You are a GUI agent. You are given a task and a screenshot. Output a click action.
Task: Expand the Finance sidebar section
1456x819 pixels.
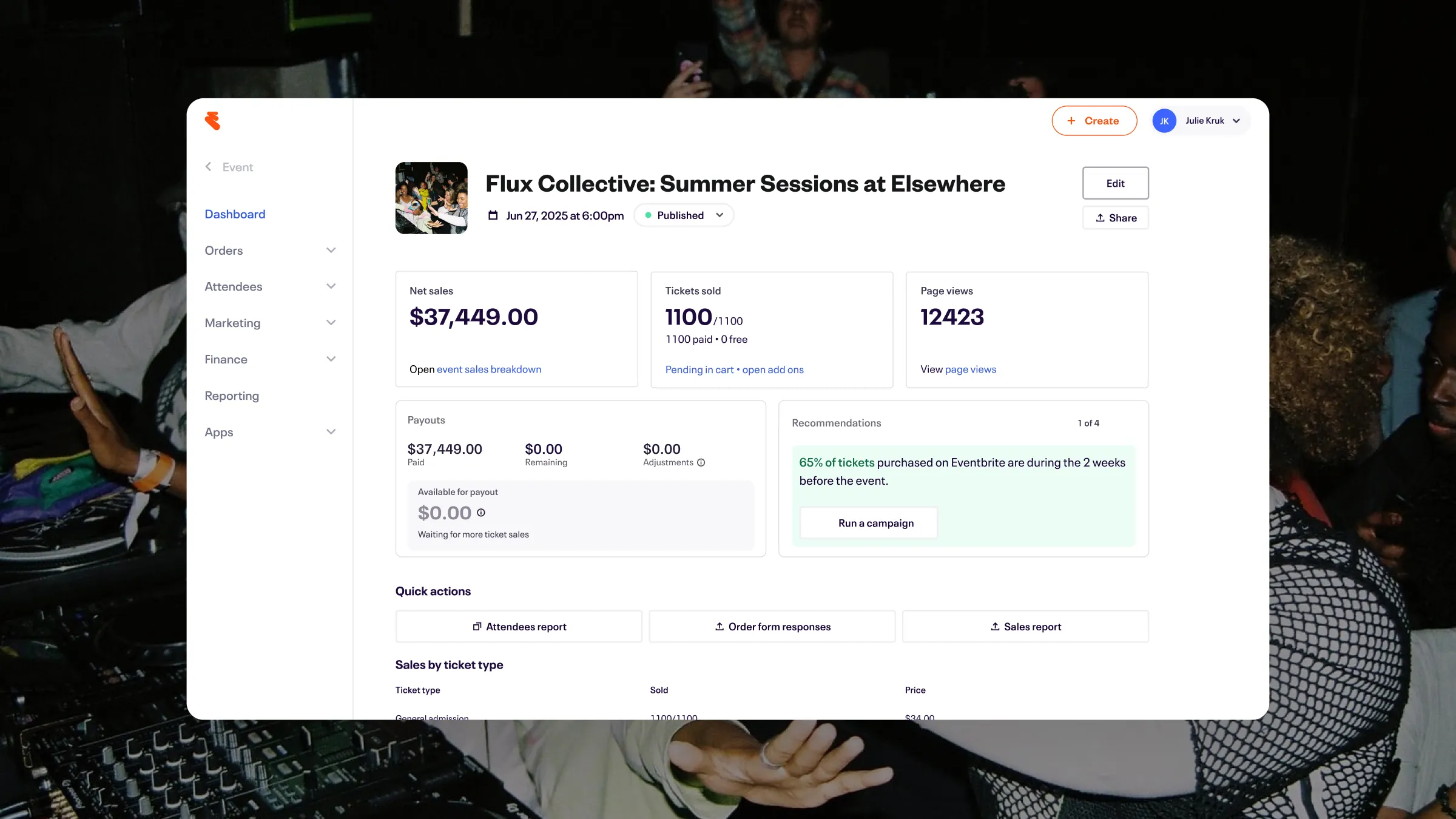331,359
